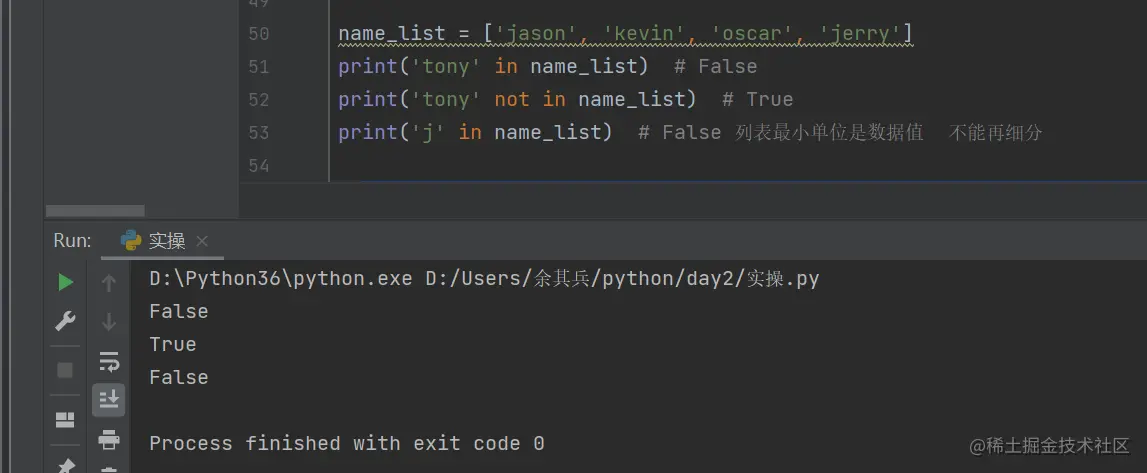Select the 实操 run tab
Viewport: 1147px width, 473px height.
[166, 241]
